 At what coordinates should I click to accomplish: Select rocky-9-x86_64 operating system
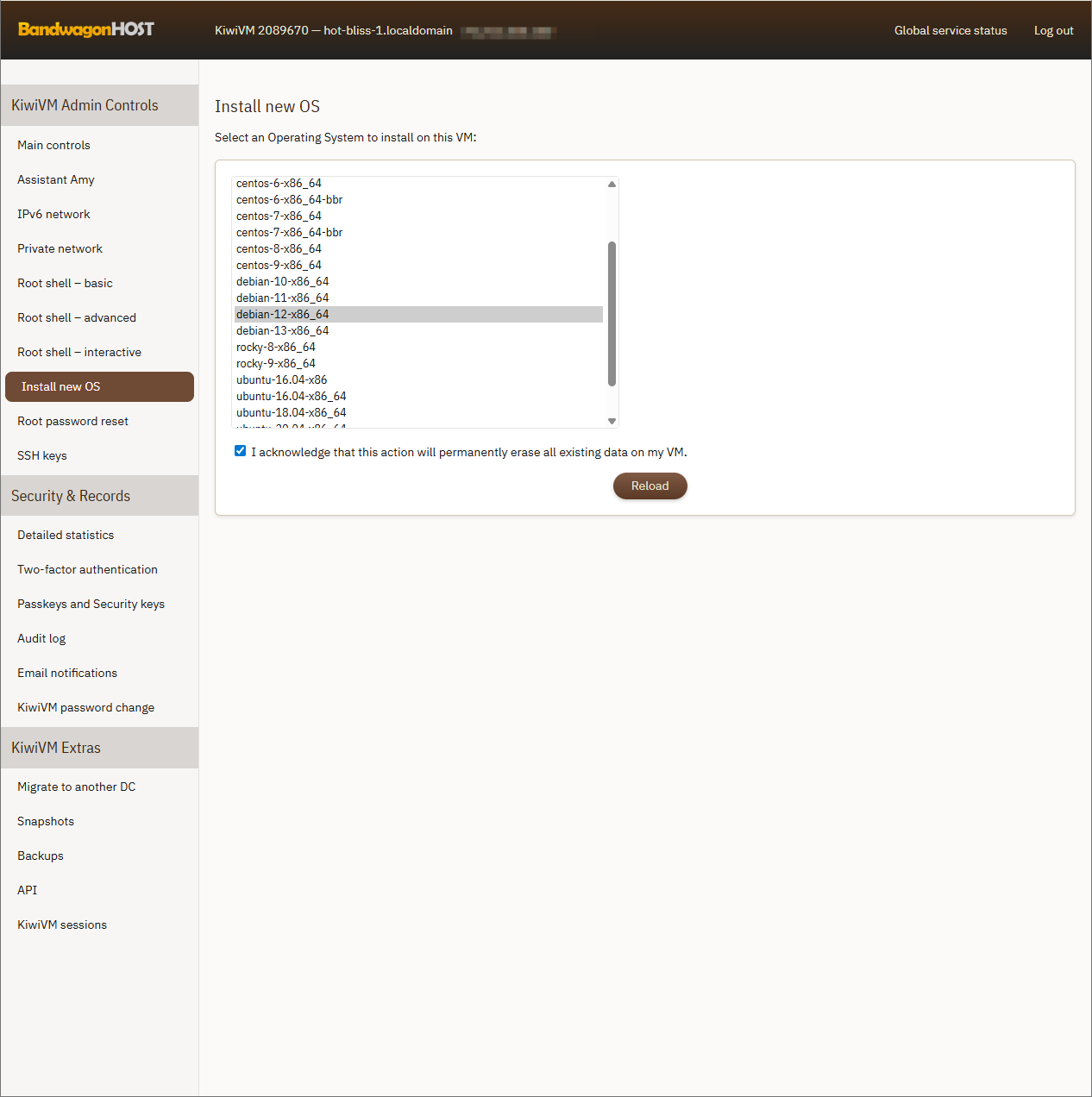(x=275, y=364)
